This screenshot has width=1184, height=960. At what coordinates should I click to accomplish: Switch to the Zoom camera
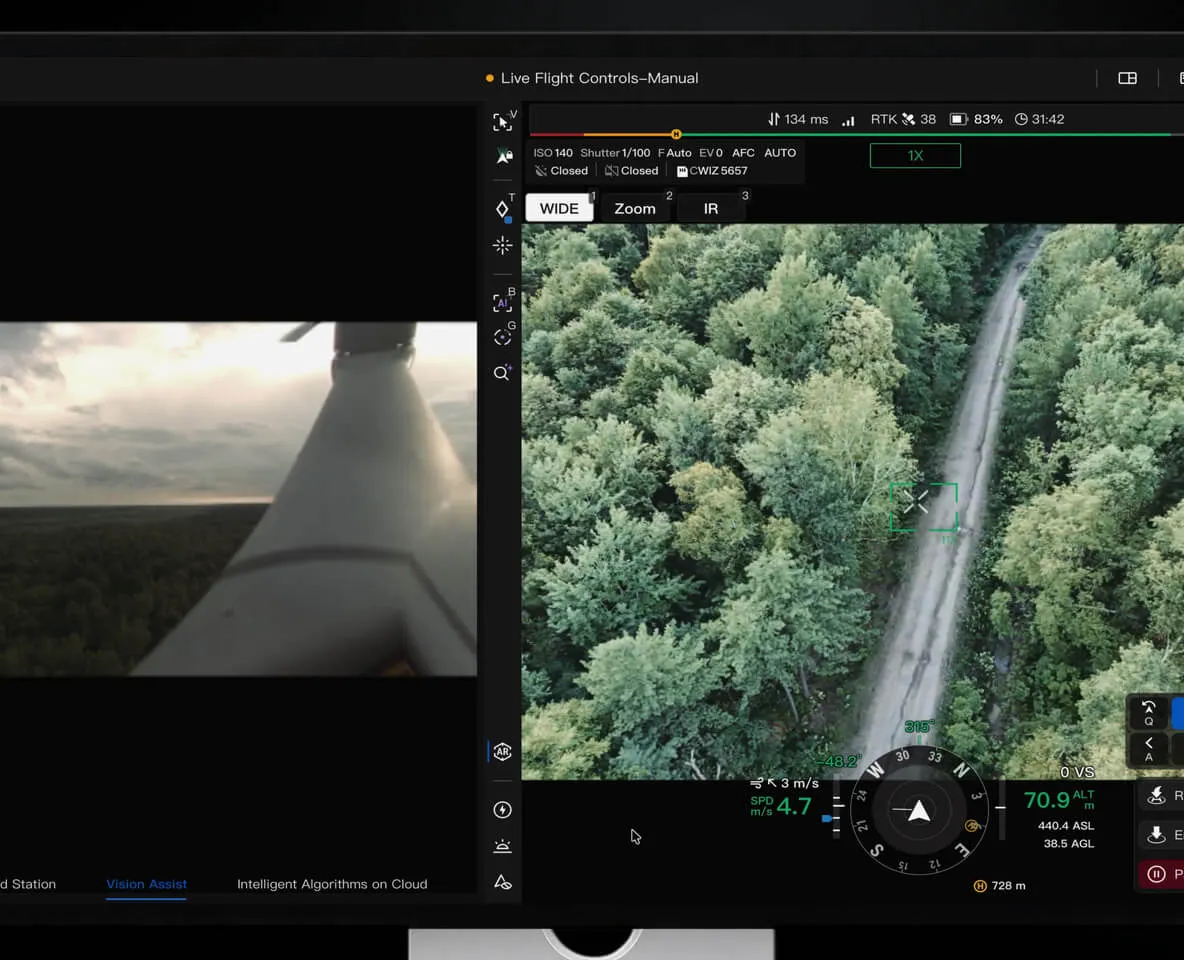click(x=635, y=208)
